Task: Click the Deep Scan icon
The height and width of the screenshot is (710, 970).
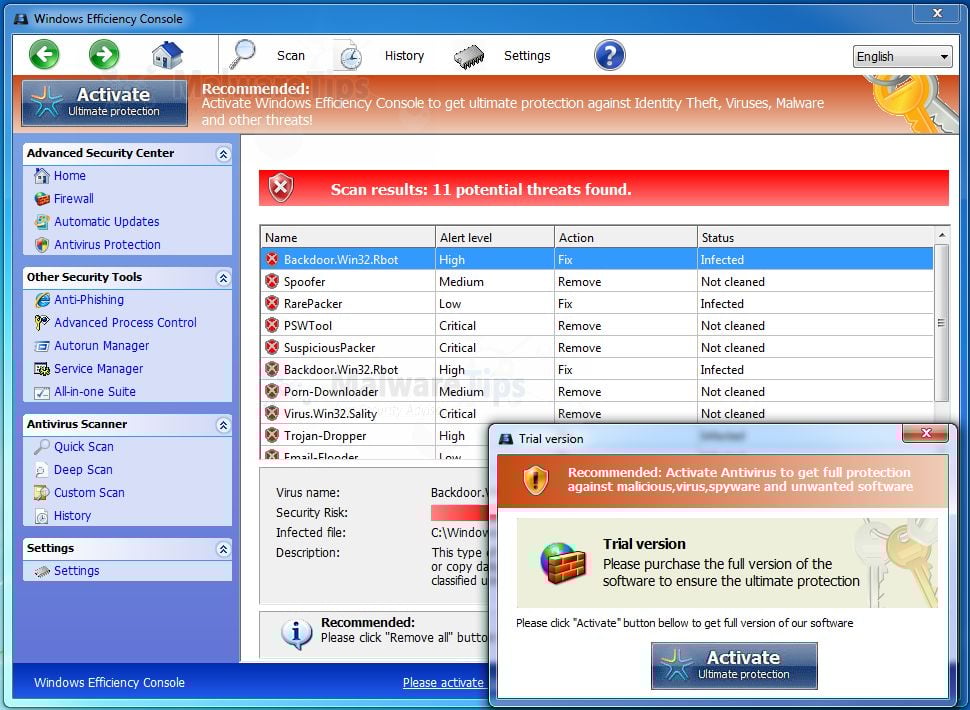Action: 41,470
